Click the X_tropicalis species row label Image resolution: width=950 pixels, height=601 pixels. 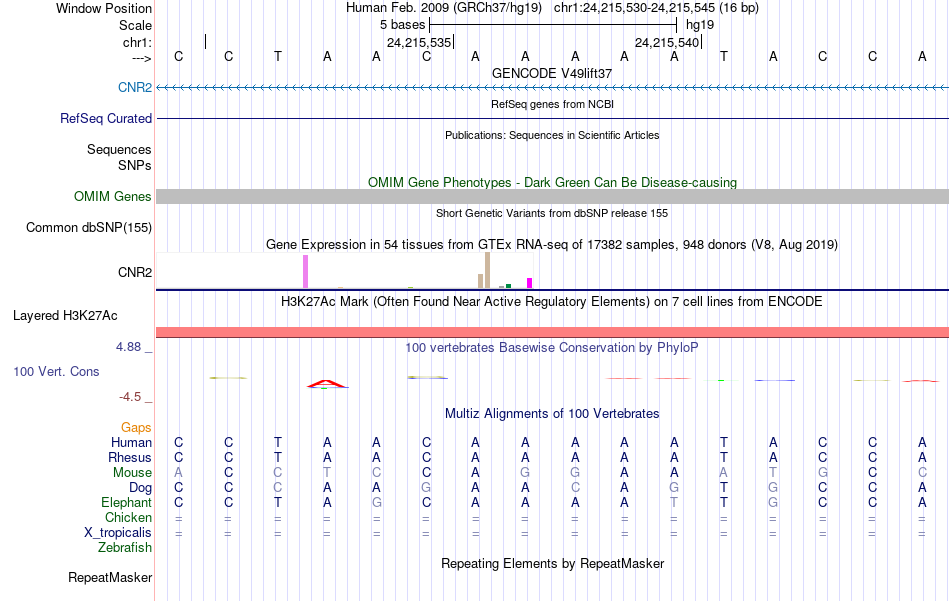pyautogui.click(x=118, y=533)
